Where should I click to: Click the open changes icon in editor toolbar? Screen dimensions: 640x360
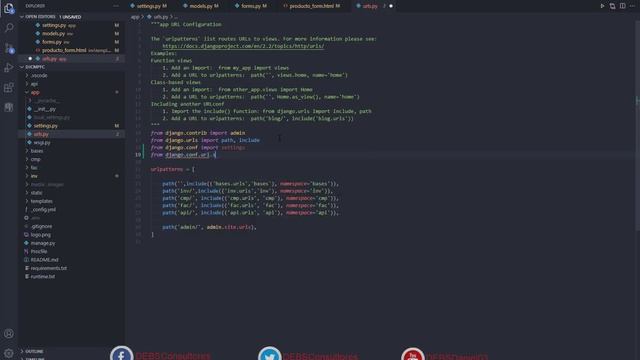[612, 6]
